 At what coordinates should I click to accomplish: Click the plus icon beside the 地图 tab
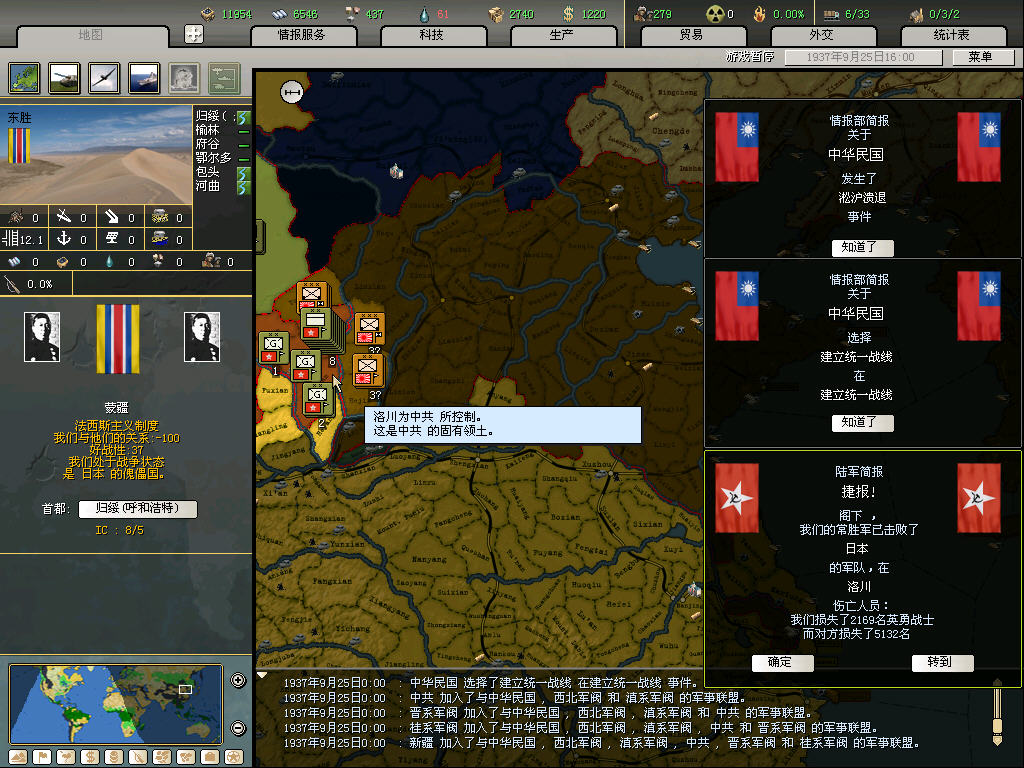coord(194,34)
